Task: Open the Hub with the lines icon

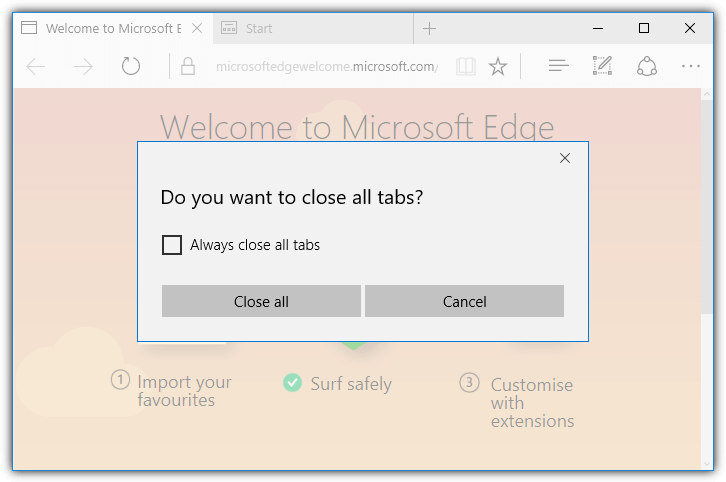Action: 558,66
